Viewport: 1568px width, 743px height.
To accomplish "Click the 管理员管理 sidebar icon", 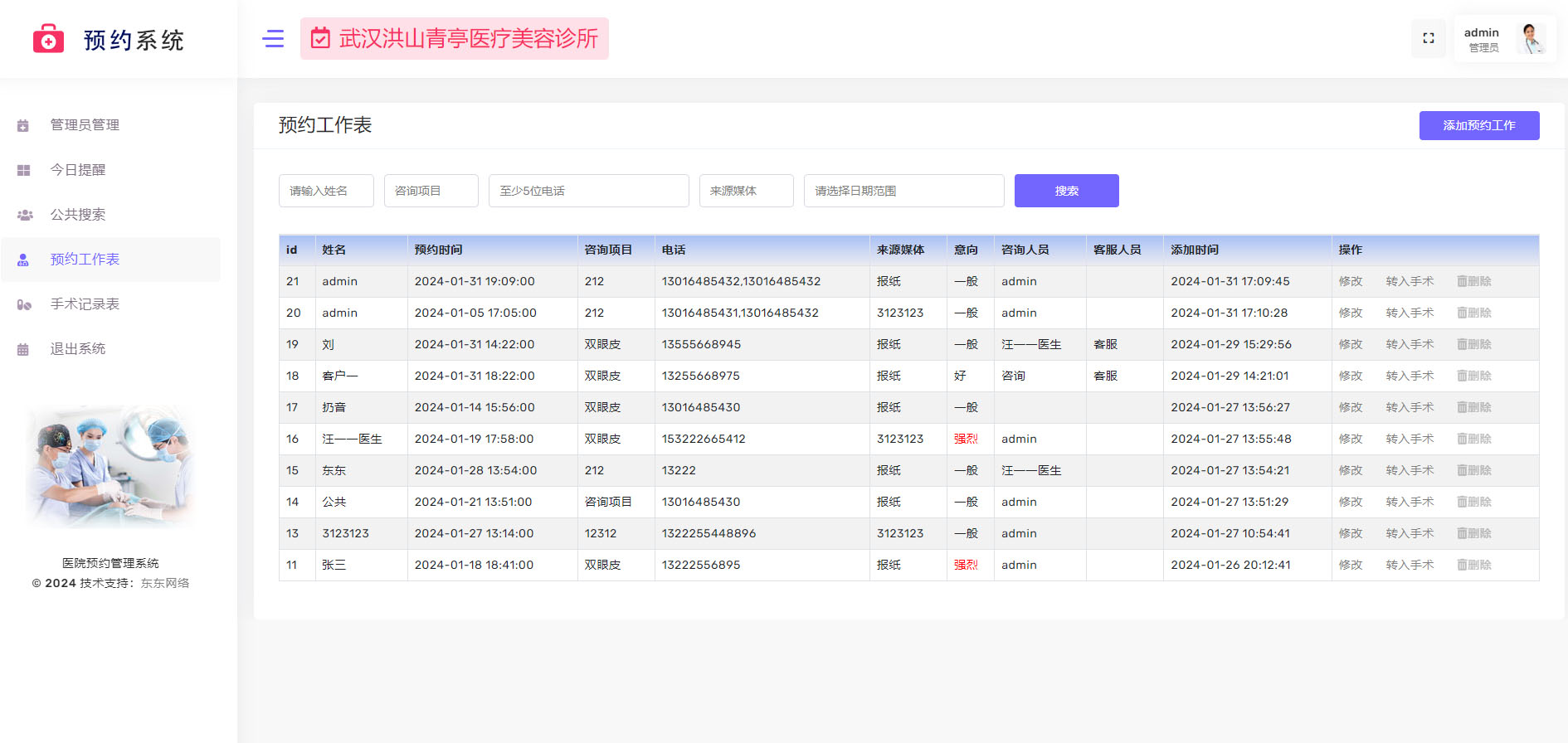I will (23, 126).
